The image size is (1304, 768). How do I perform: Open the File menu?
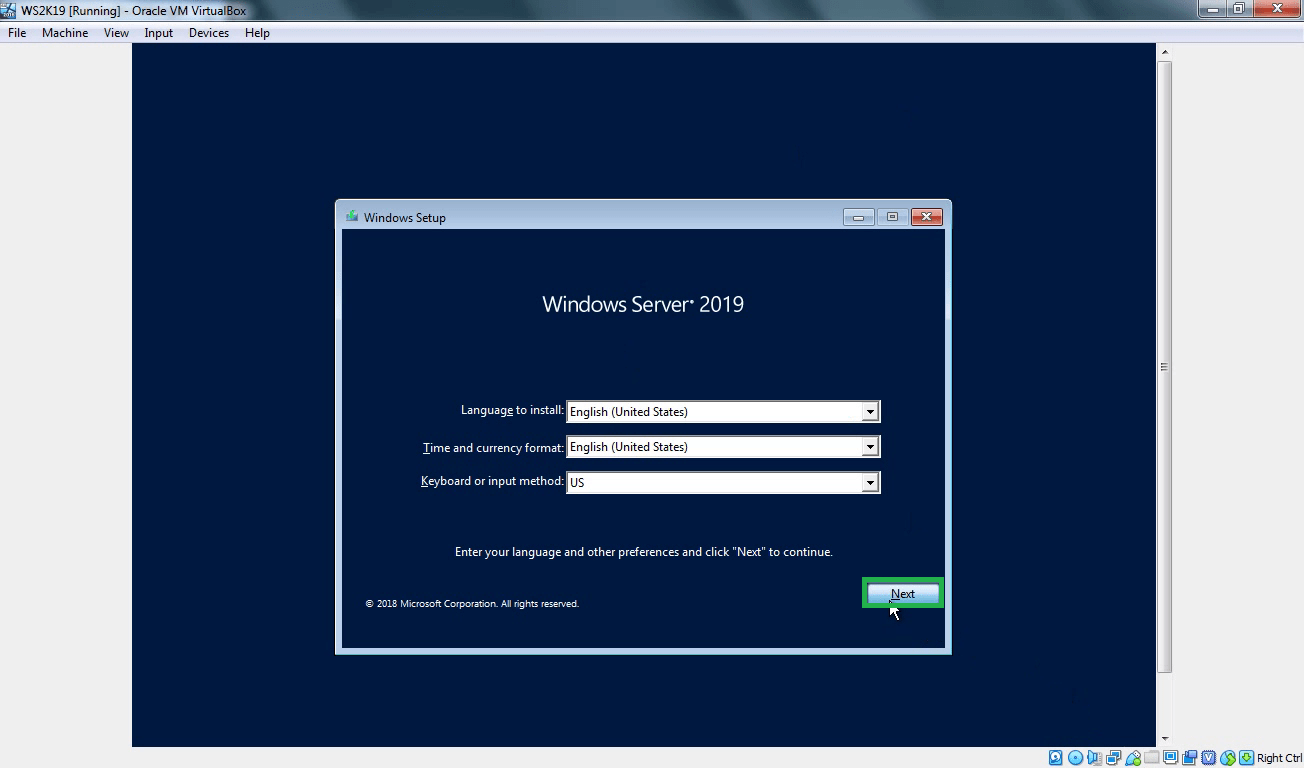pos(17,33)
